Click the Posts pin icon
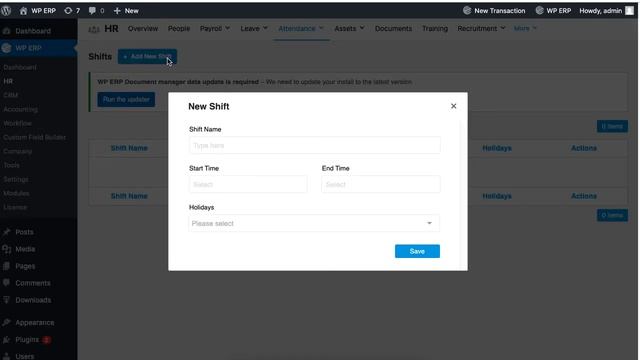The height and width of the screenshot is (360, 640). coord(6,232)
